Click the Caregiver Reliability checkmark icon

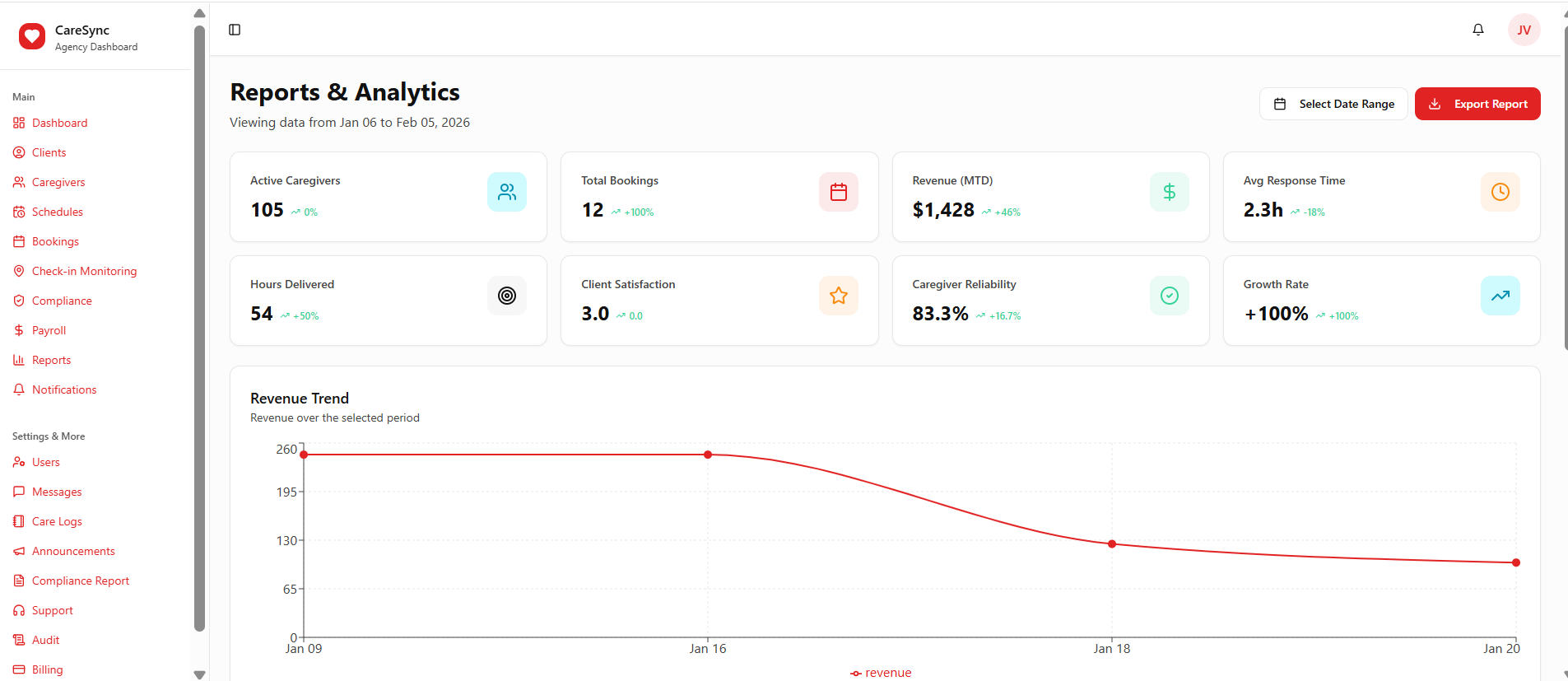click(x=1170, y=296)
